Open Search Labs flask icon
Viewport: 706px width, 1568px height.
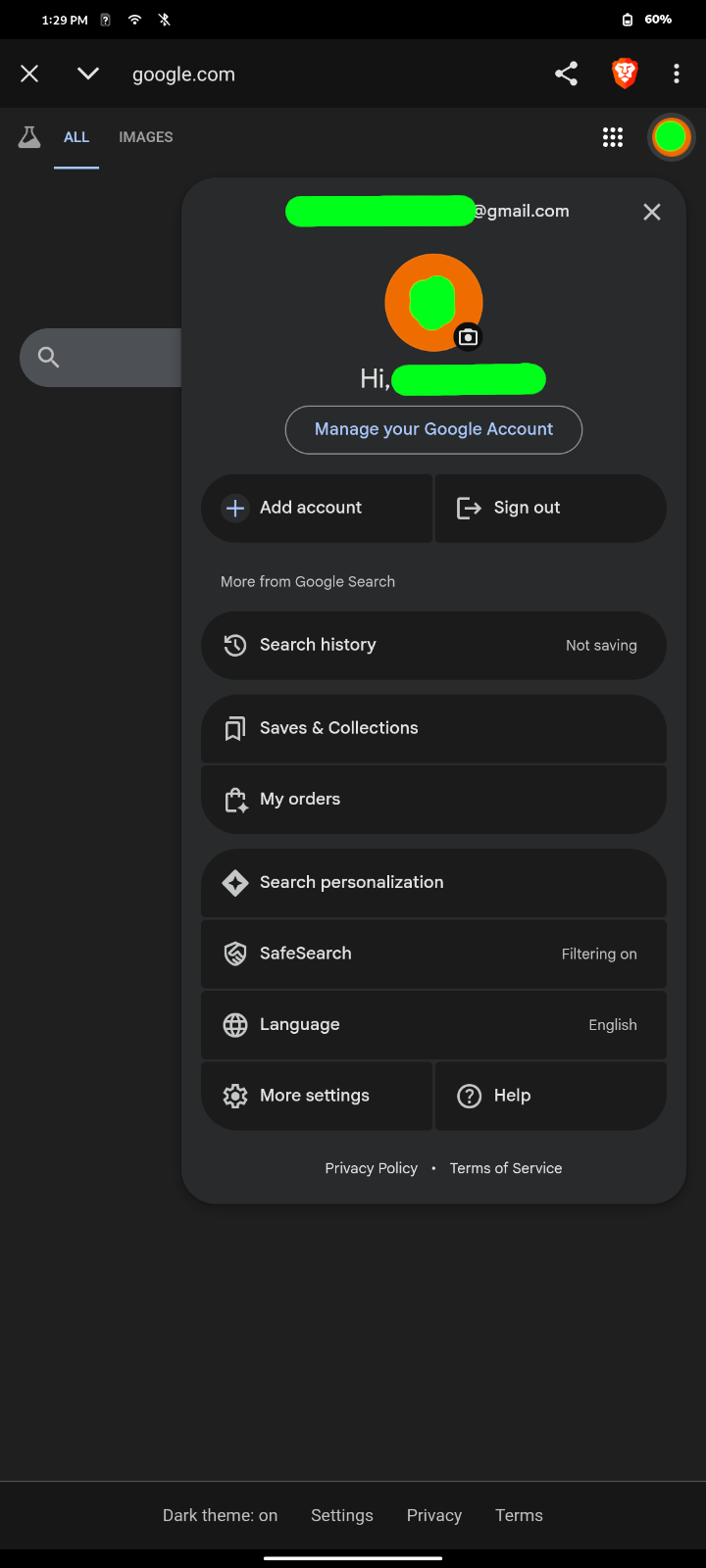tap(29, 137)
